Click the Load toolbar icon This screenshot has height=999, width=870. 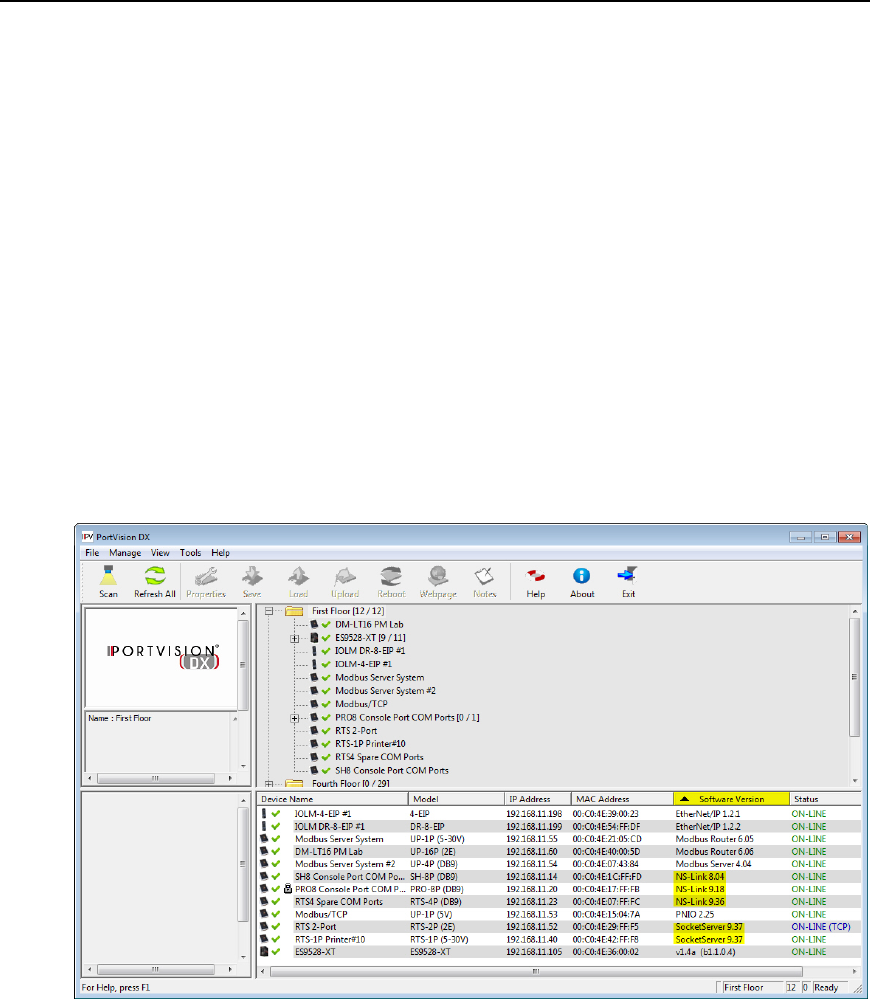tap(298, 577)
